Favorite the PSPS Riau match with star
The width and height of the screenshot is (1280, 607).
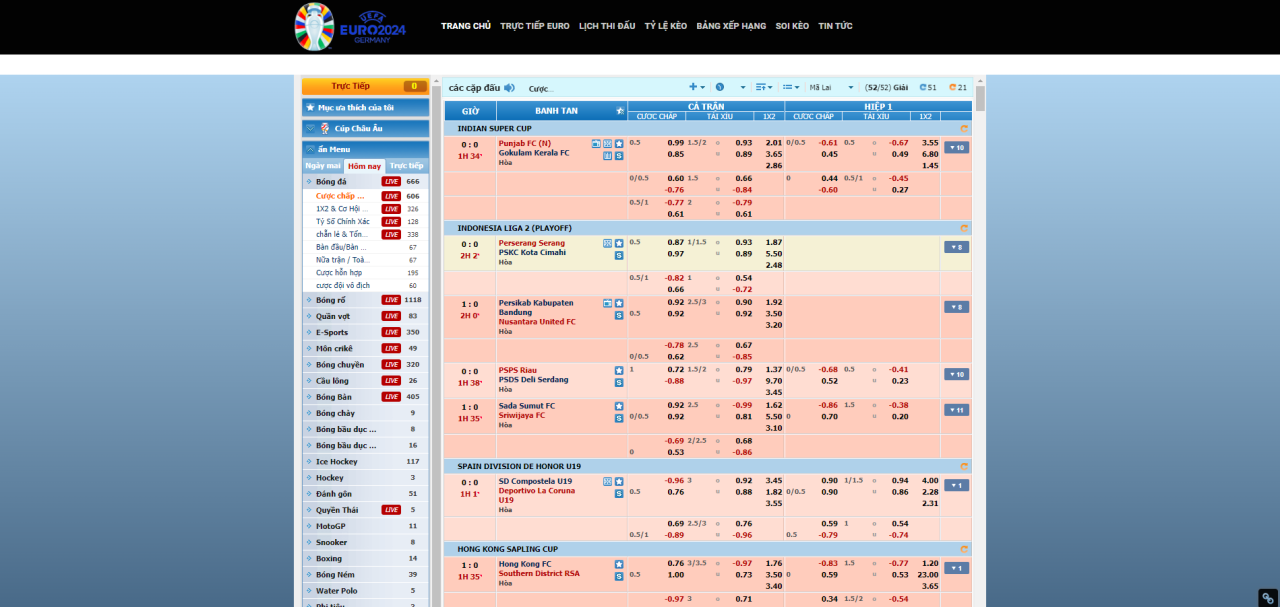tap(619, 370)
